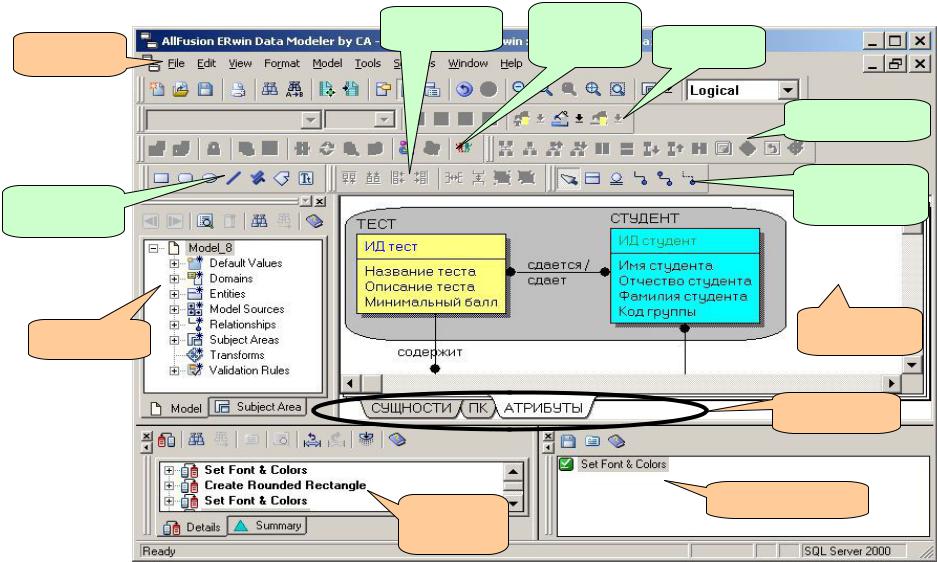Image resolution: width=937 pixels, height=562 pixels.
Task: Expand the Domains node
Action: [173, 279]
